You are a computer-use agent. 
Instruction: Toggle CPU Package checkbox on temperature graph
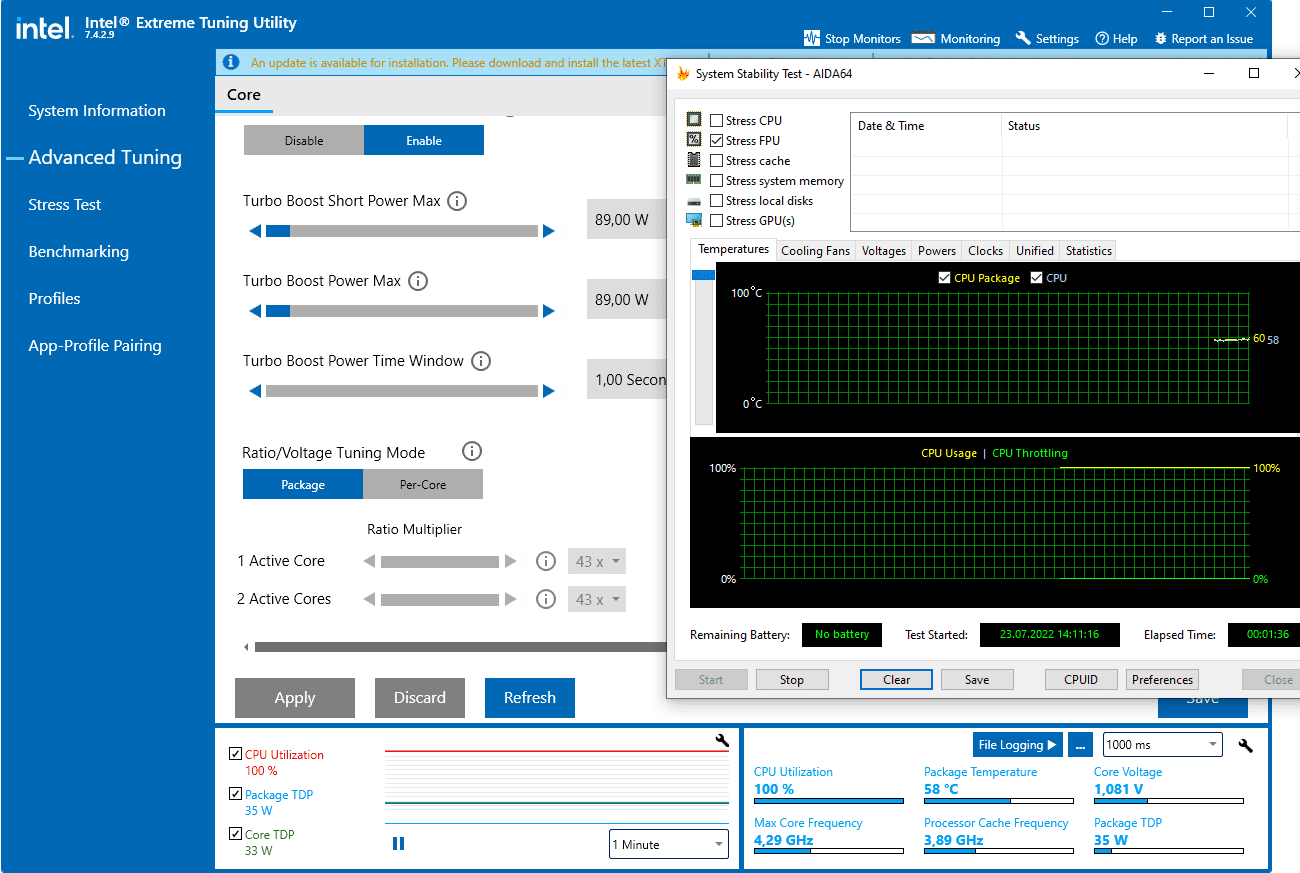[x=944, y=278]
